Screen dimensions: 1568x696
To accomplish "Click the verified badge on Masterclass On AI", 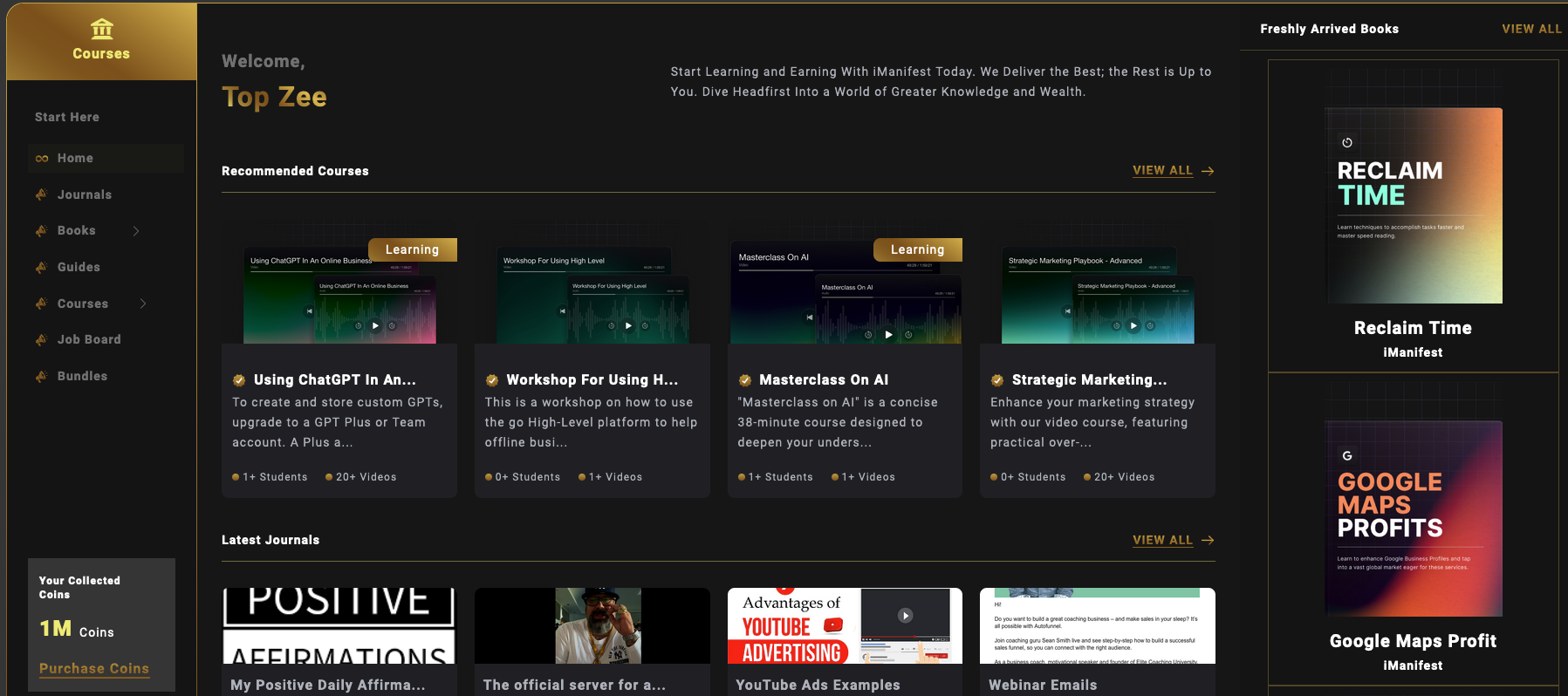I will (745, 380).
